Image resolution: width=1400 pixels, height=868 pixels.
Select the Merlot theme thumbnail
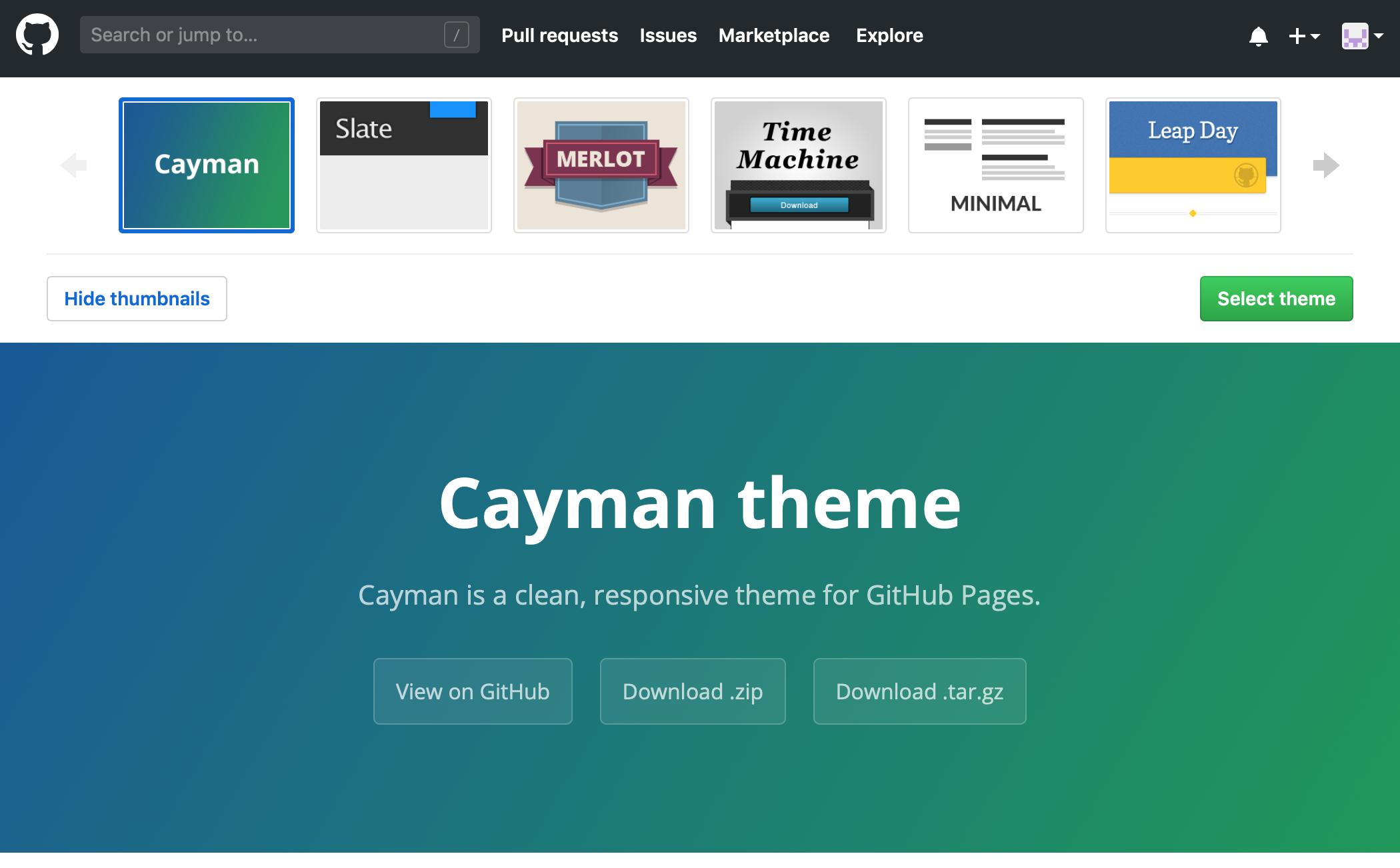click(601, 163)
